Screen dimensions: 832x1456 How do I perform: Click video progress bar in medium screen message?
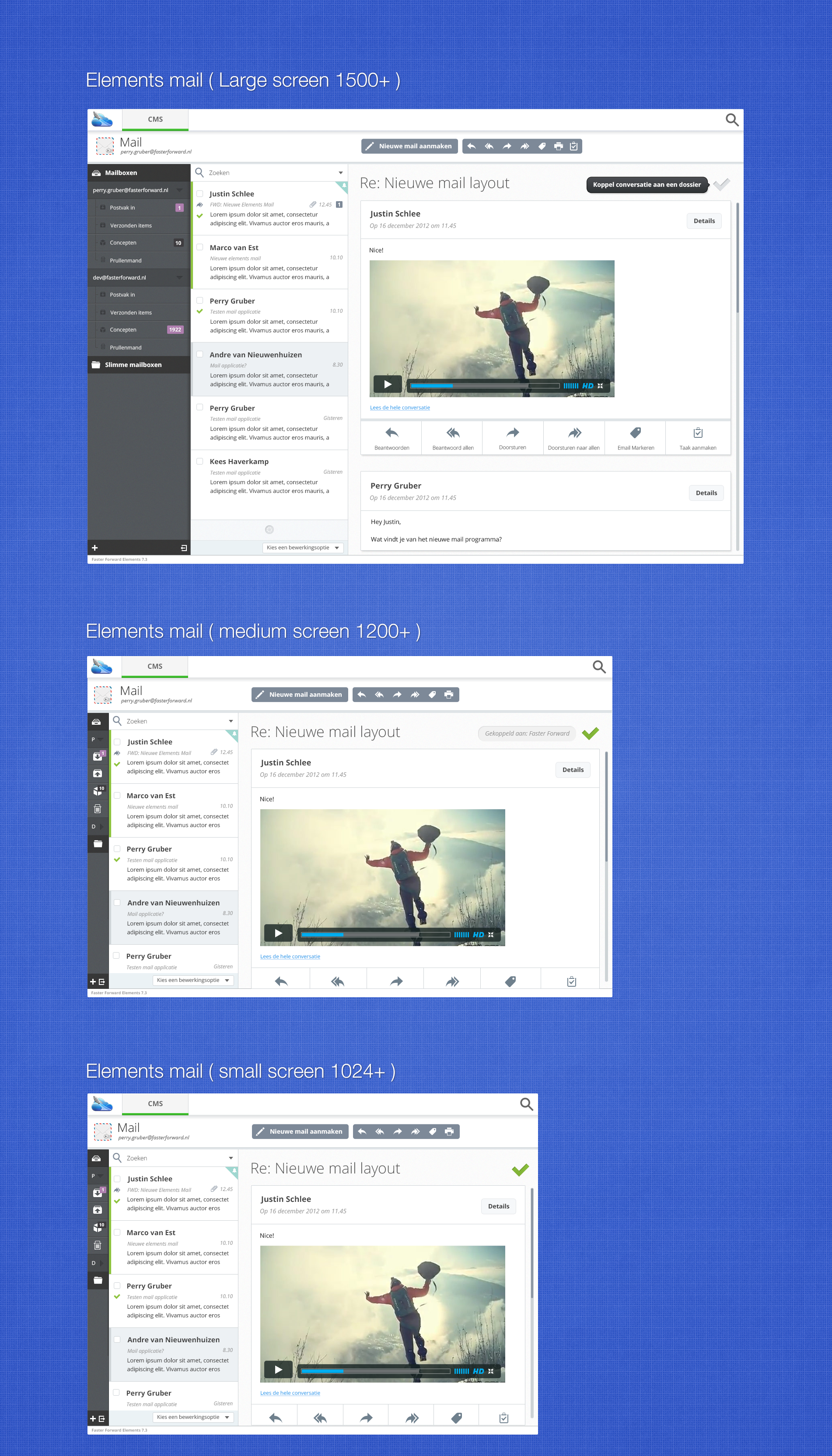[375, 935]
